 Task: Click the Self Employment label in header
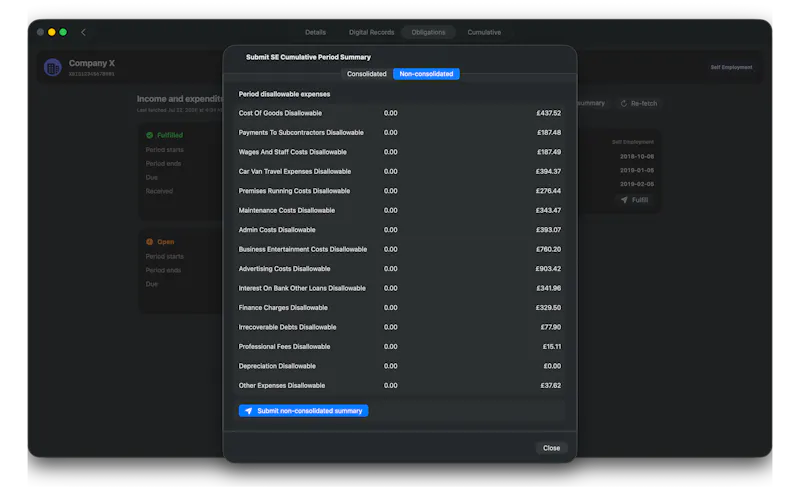point(731,67)
